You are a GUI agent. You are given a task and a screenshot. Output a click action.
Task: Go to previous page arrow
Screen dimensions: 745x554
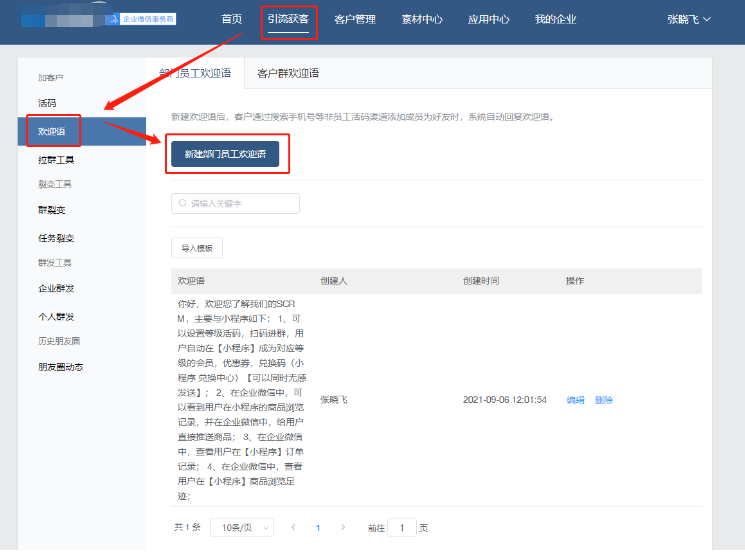293,527
